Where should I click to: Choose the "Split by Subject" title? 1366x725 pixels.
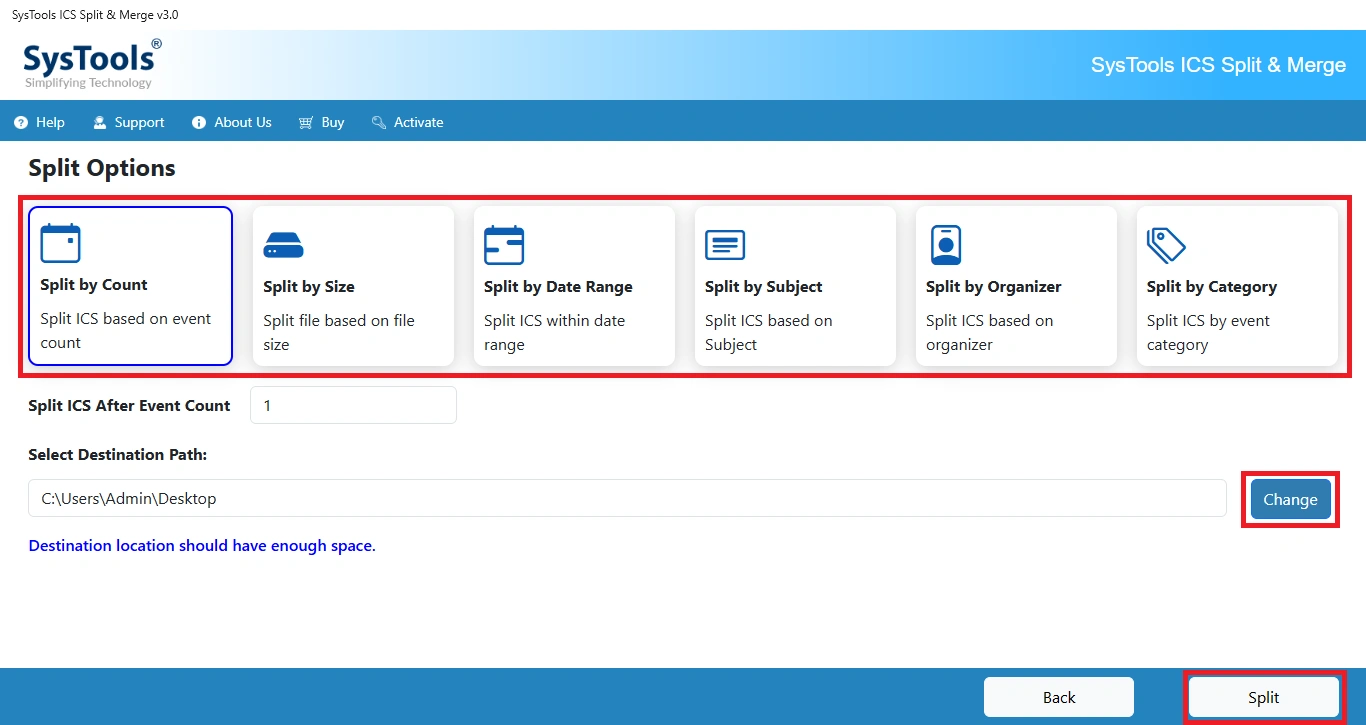pyautogui.click(x=764, y=287)
